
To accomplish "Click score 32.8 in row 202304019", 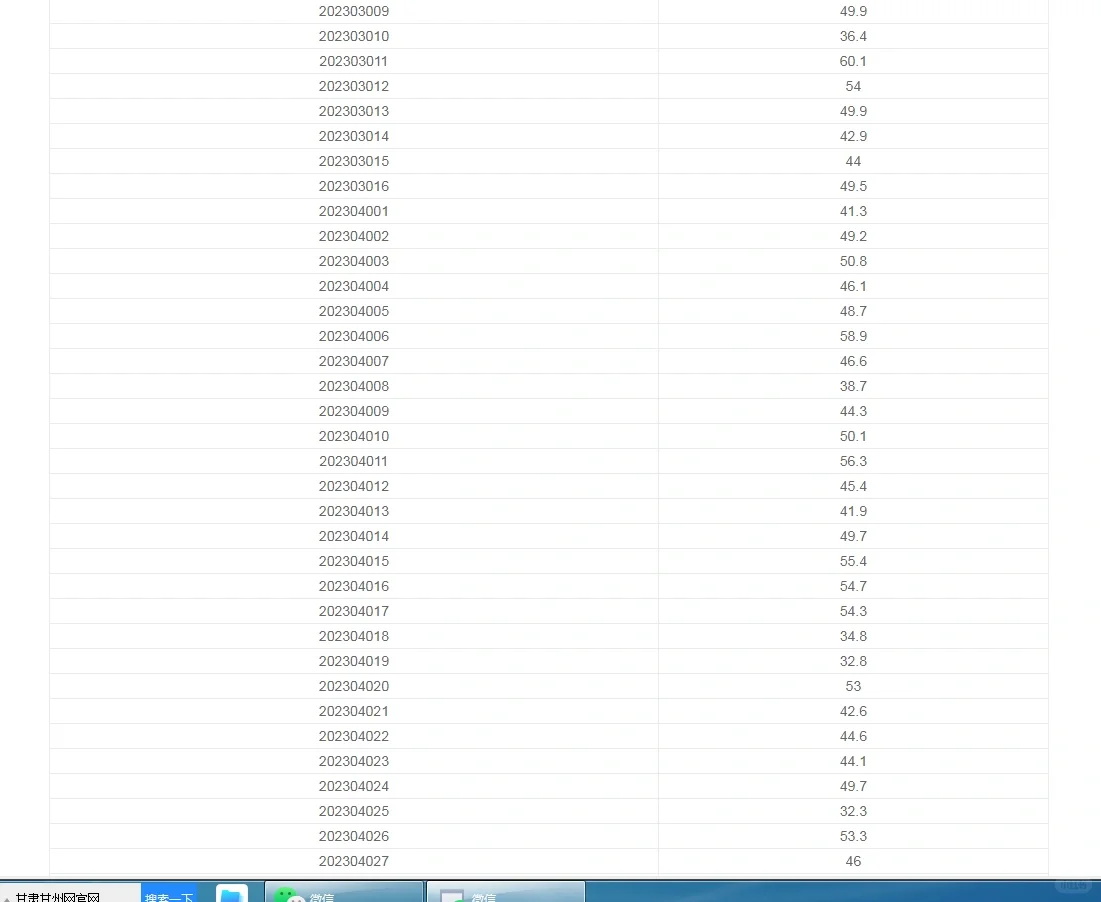I will coord(853,661).
